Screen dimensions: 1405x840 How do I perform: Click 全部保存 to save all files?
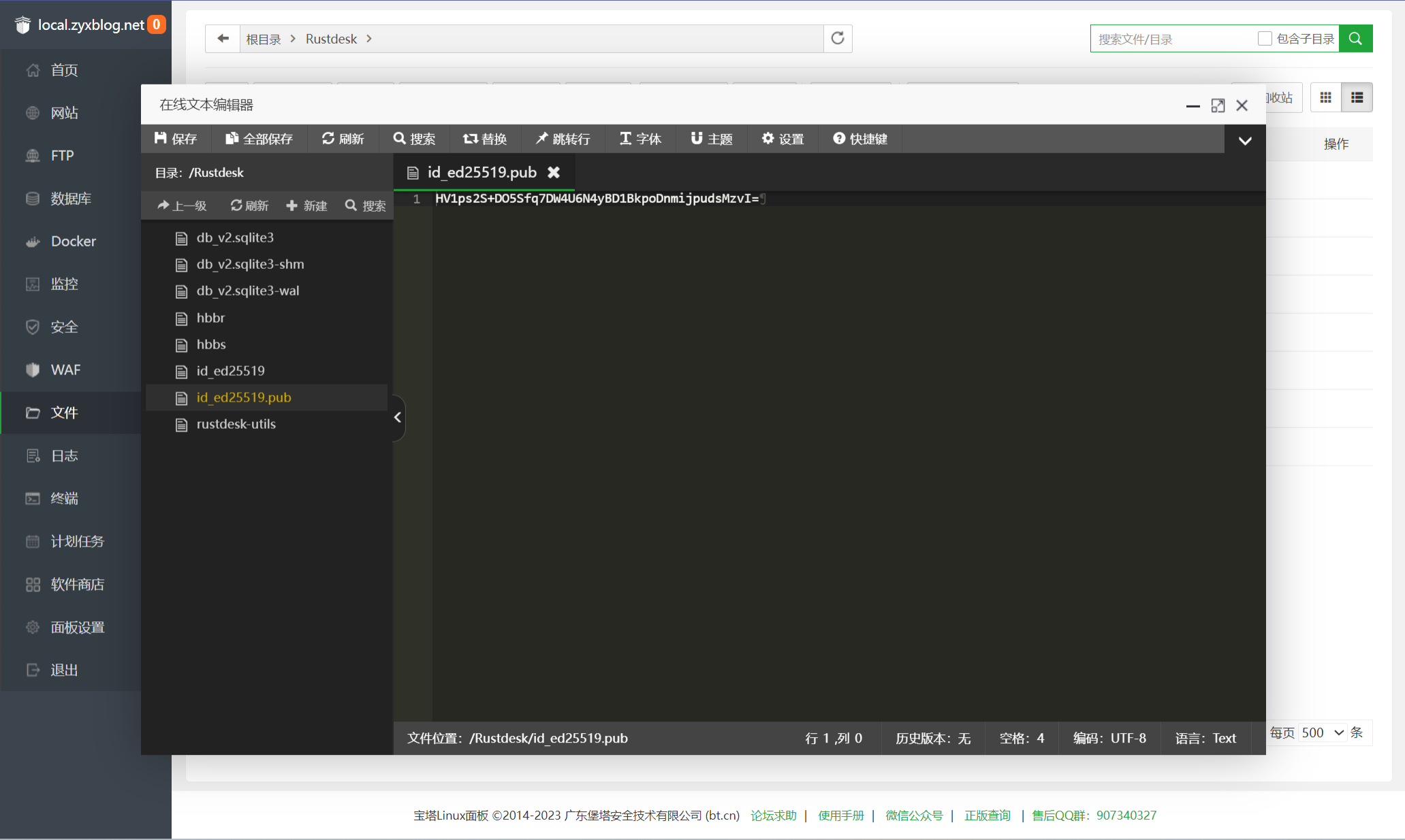259,139
